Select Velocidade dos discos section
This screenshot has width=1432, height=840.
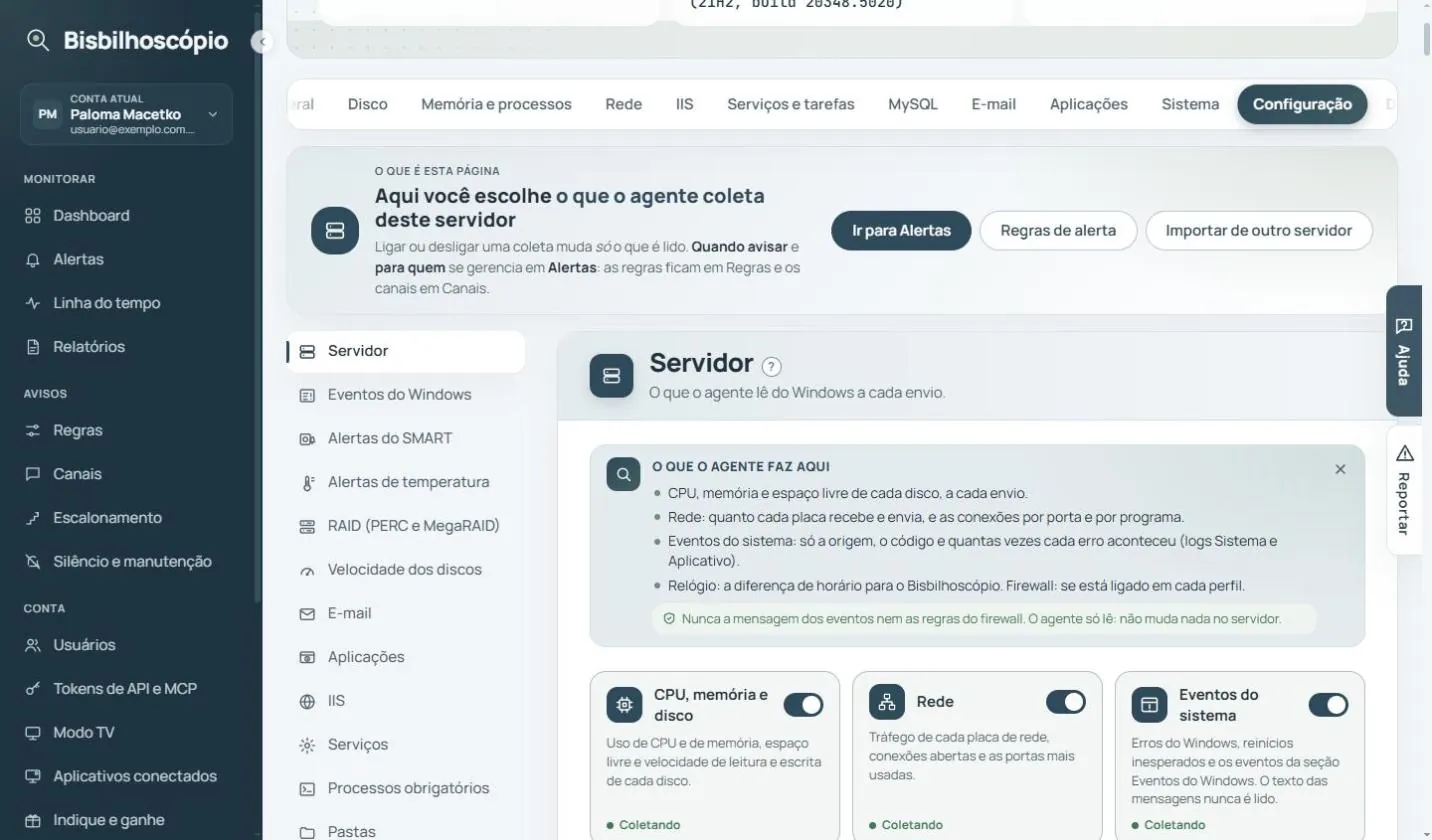(x=406, y=569)
